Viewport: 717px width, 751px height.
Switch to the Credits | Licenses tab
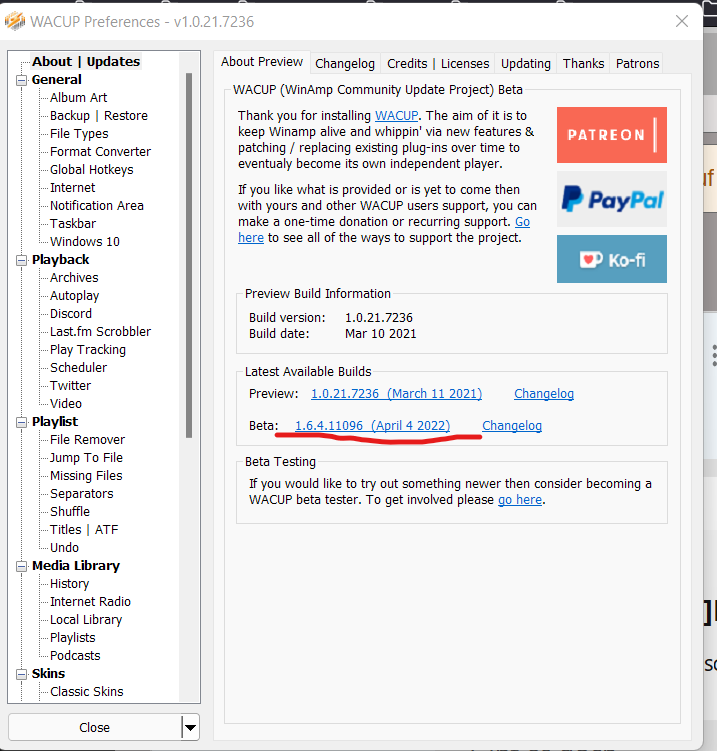point(438,64)
